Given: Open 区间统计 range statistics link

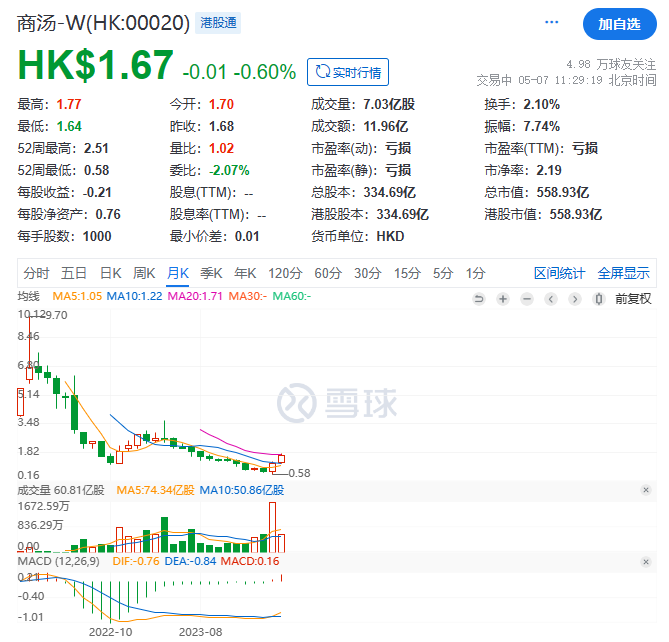Looking at the screenshot, I should pos(559,273).
